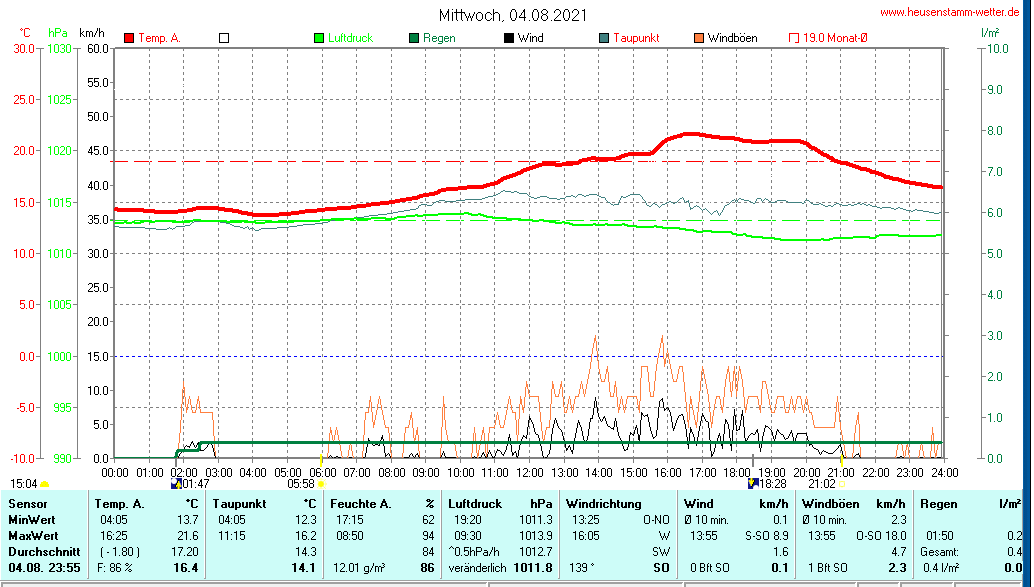Click the red Temp. A. legend swatch

[x=129, y=38]
